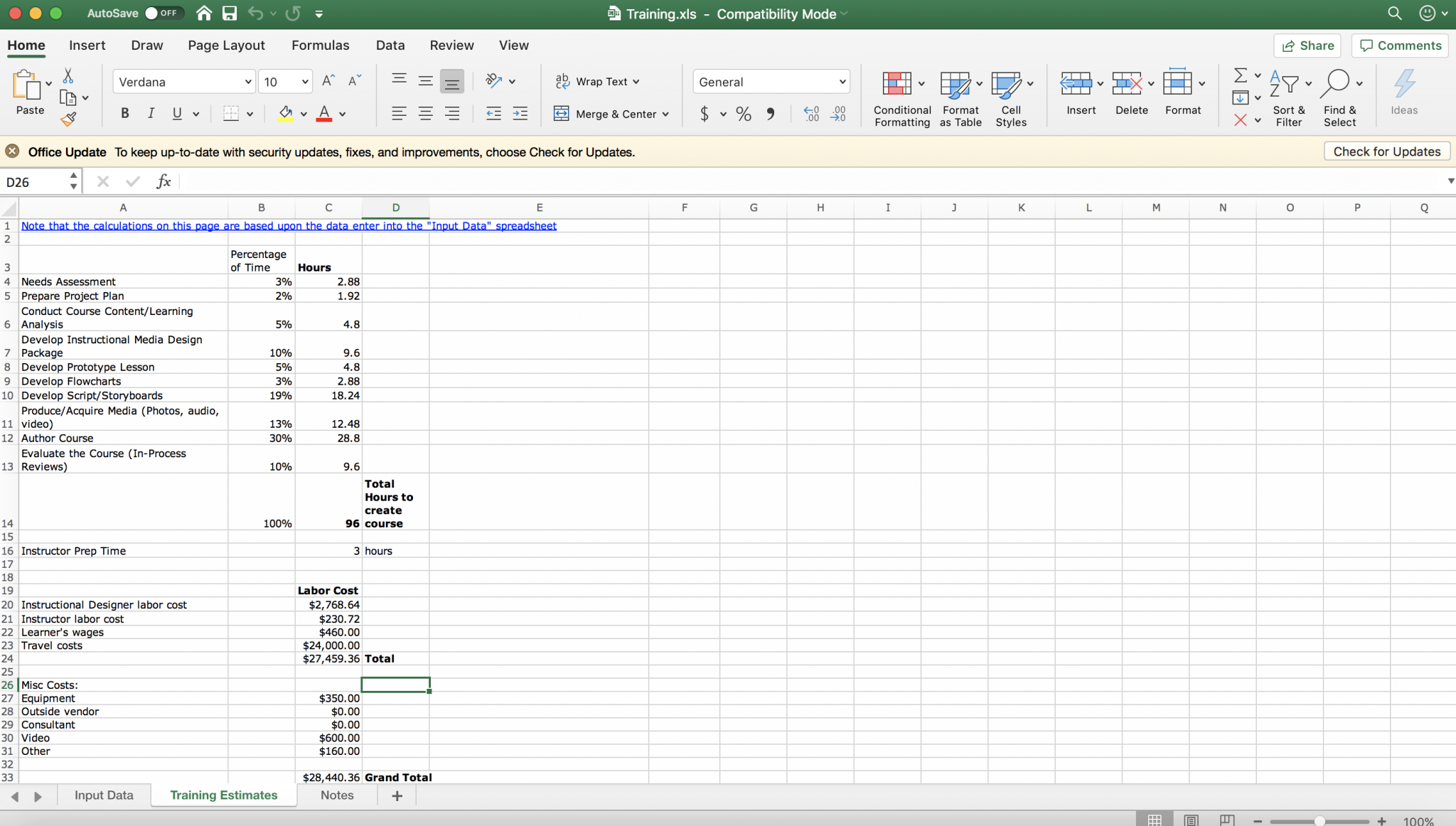Switch to the Input Data tab
The width and height of the screenshot is (1456, 826).
tap(104, 795)
